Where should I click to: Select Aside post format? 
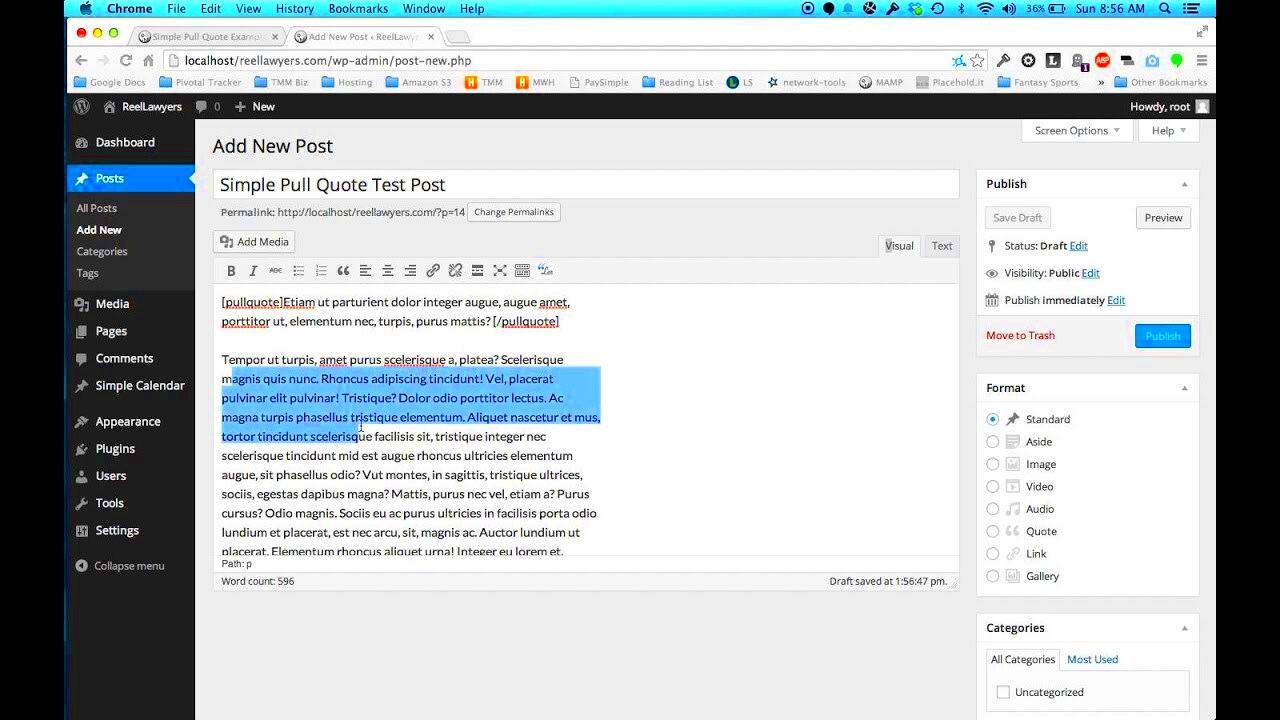tap(992, 442)
